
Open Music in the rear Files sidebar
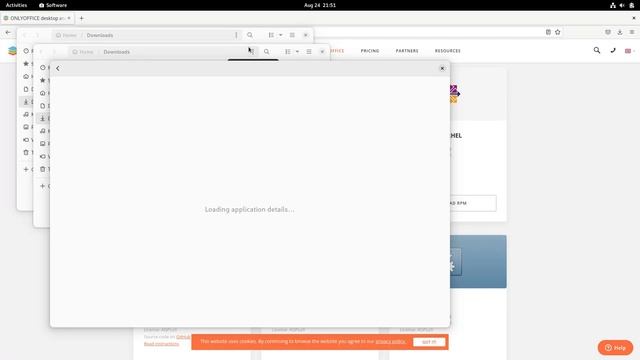point(26,114)
